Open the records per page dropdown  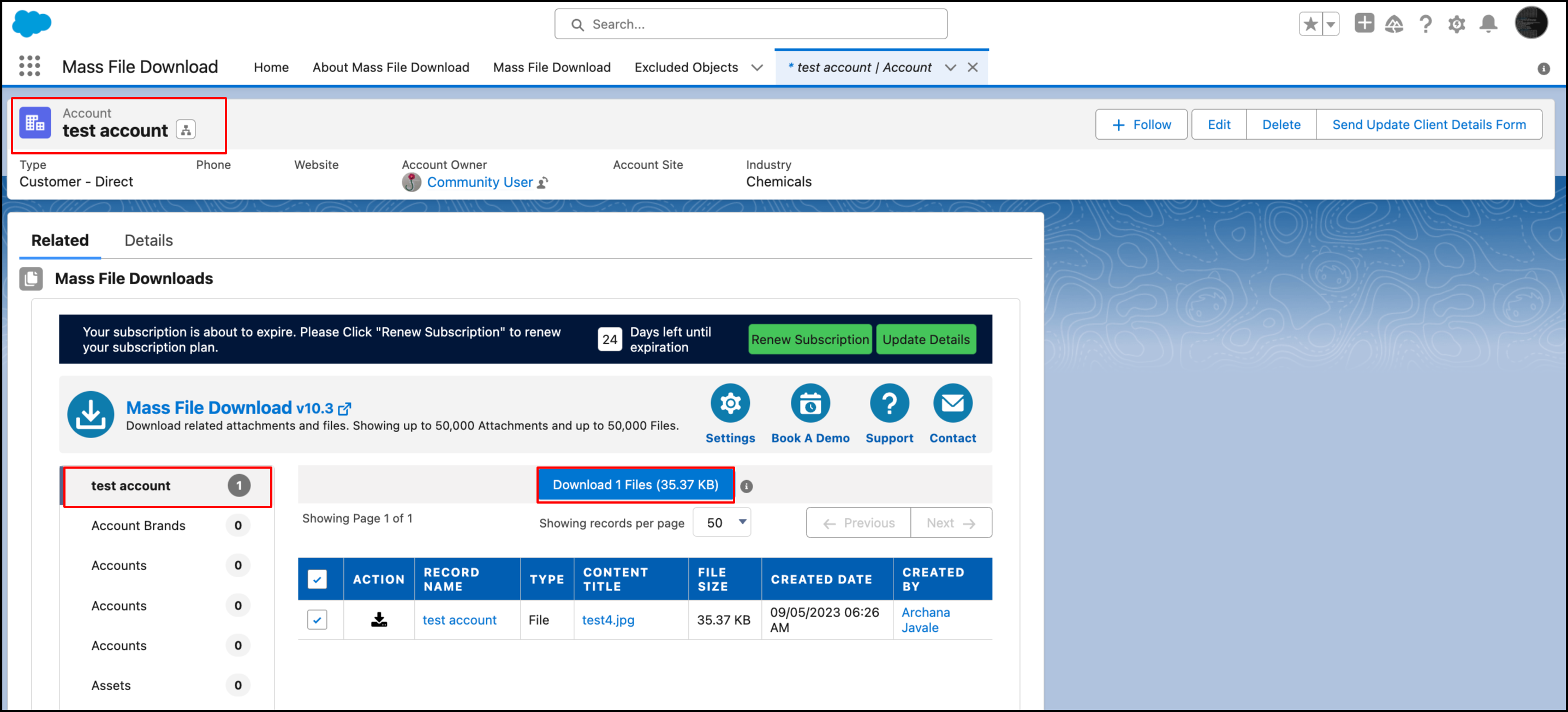(722, 523)
